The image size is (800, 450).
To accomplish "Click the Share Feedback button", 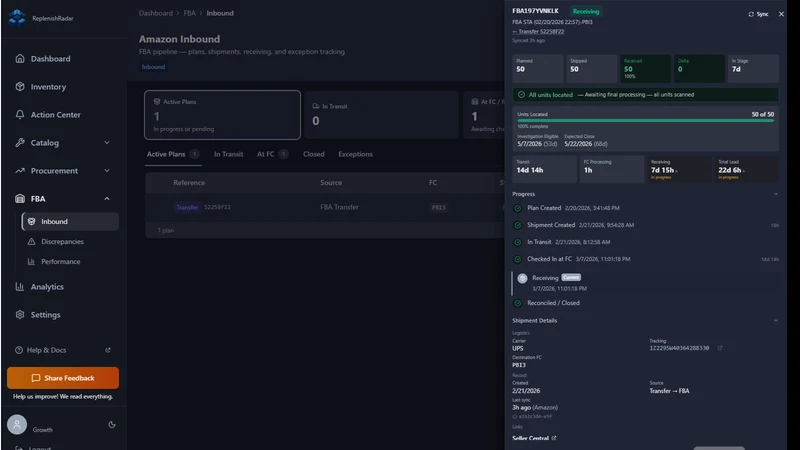I will [x=63, y=378].
